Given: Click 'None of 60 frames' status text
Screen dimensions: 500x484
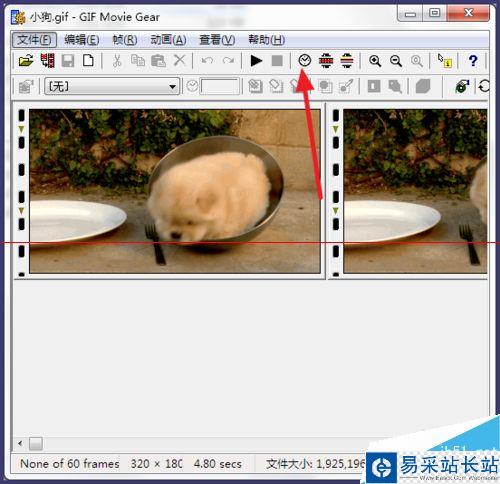Looking at the screenshot, I should 70,464.
